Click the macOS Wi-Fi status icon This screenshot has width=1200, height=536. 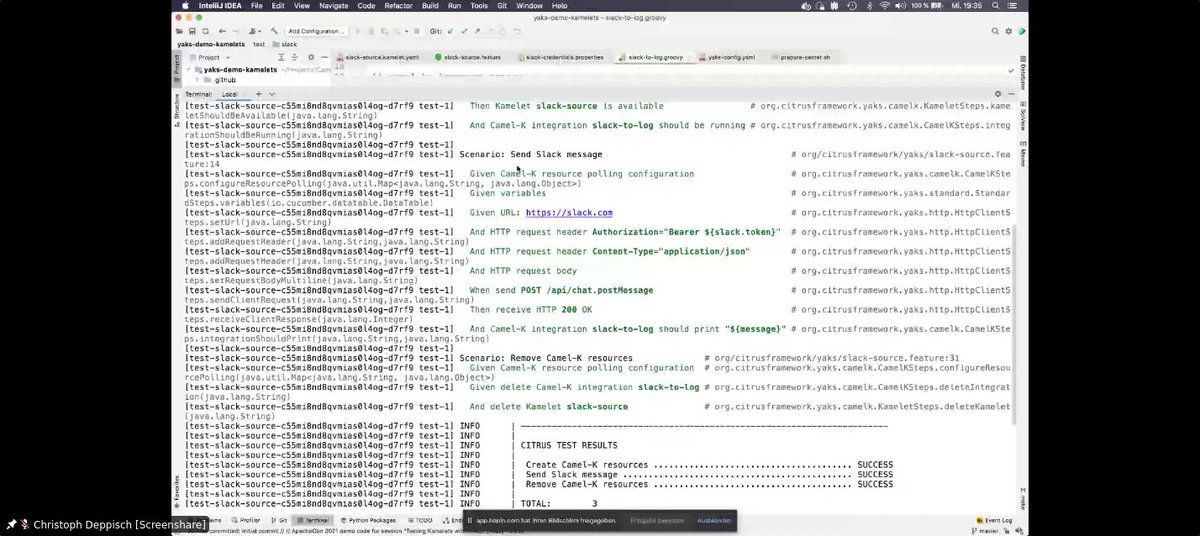pyautogui.click(x=885, y=5)
